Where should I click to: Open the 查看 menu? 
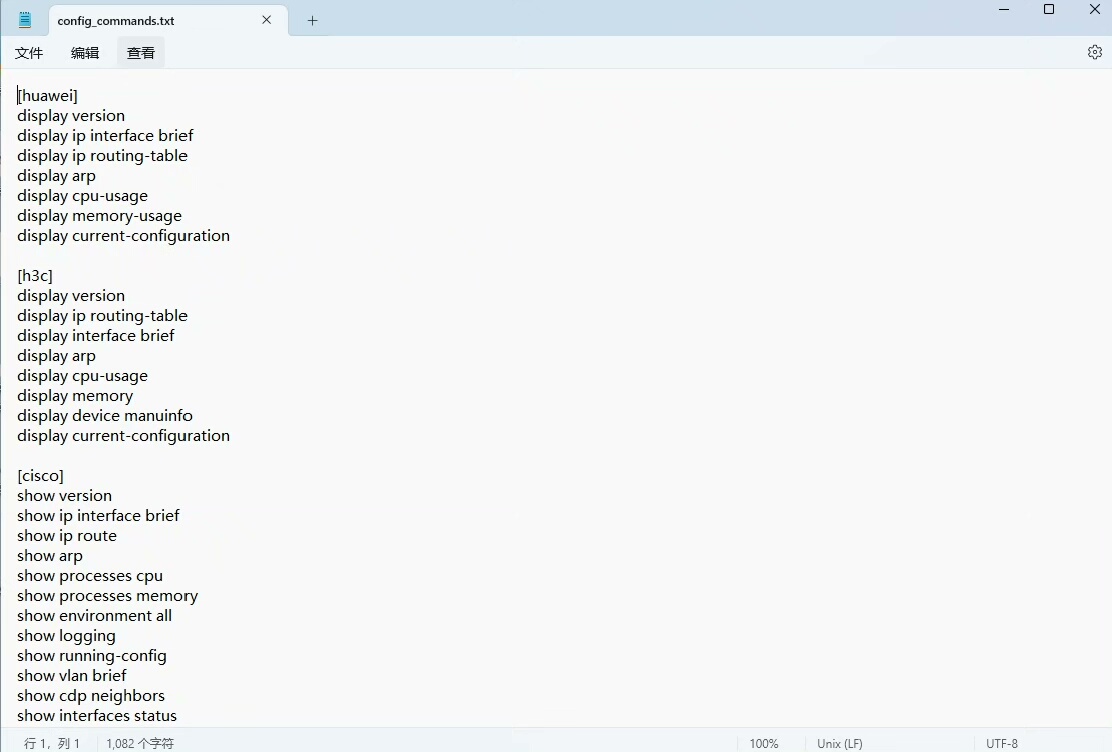click(x=140, y=53)
